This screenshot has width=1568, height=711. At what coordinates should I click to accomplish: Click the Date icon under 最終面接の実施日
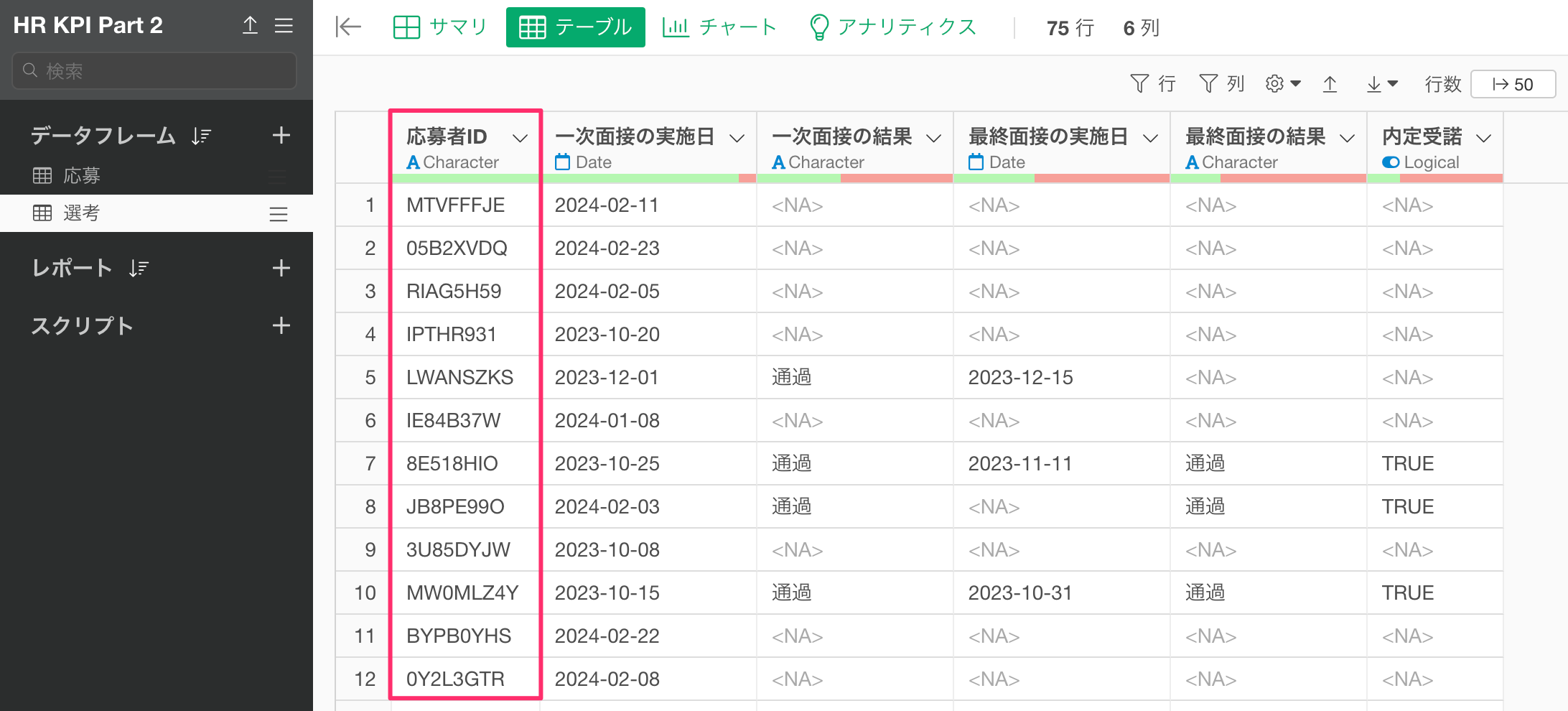(976, 162)
